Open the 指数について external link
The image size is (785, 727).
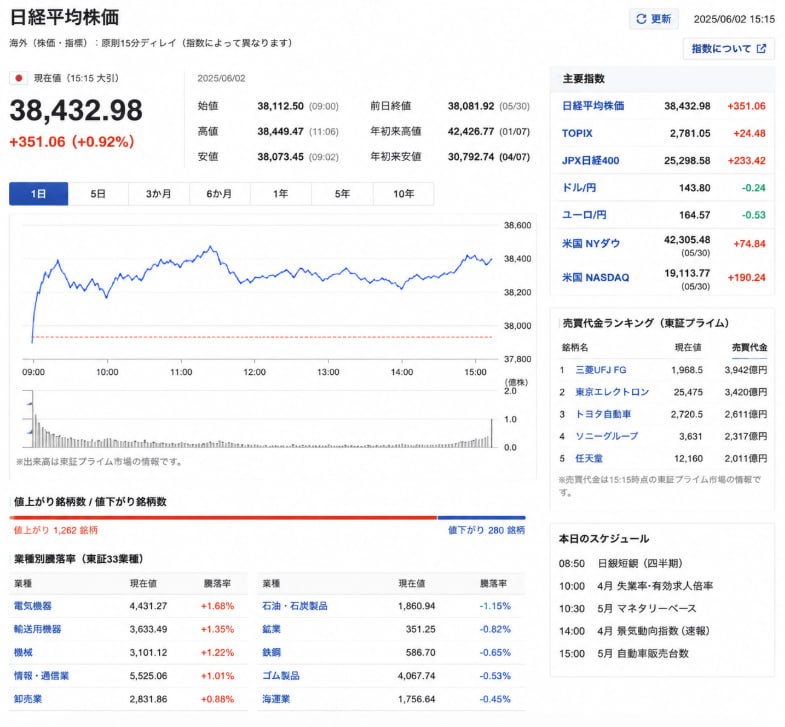click(x=728, y=49)
